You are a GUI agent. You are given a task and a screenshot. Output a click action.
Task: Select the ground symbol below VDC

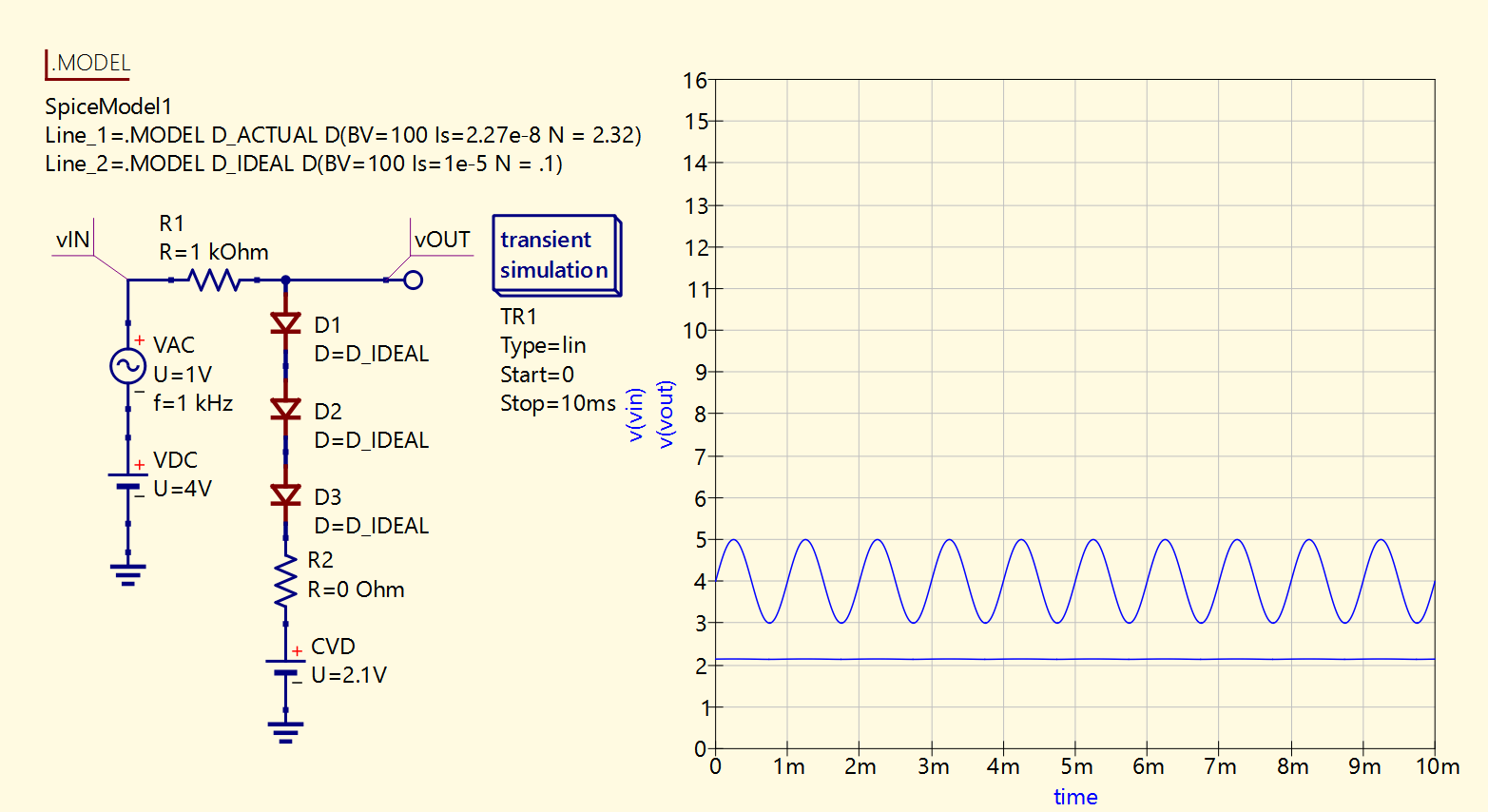127,573
